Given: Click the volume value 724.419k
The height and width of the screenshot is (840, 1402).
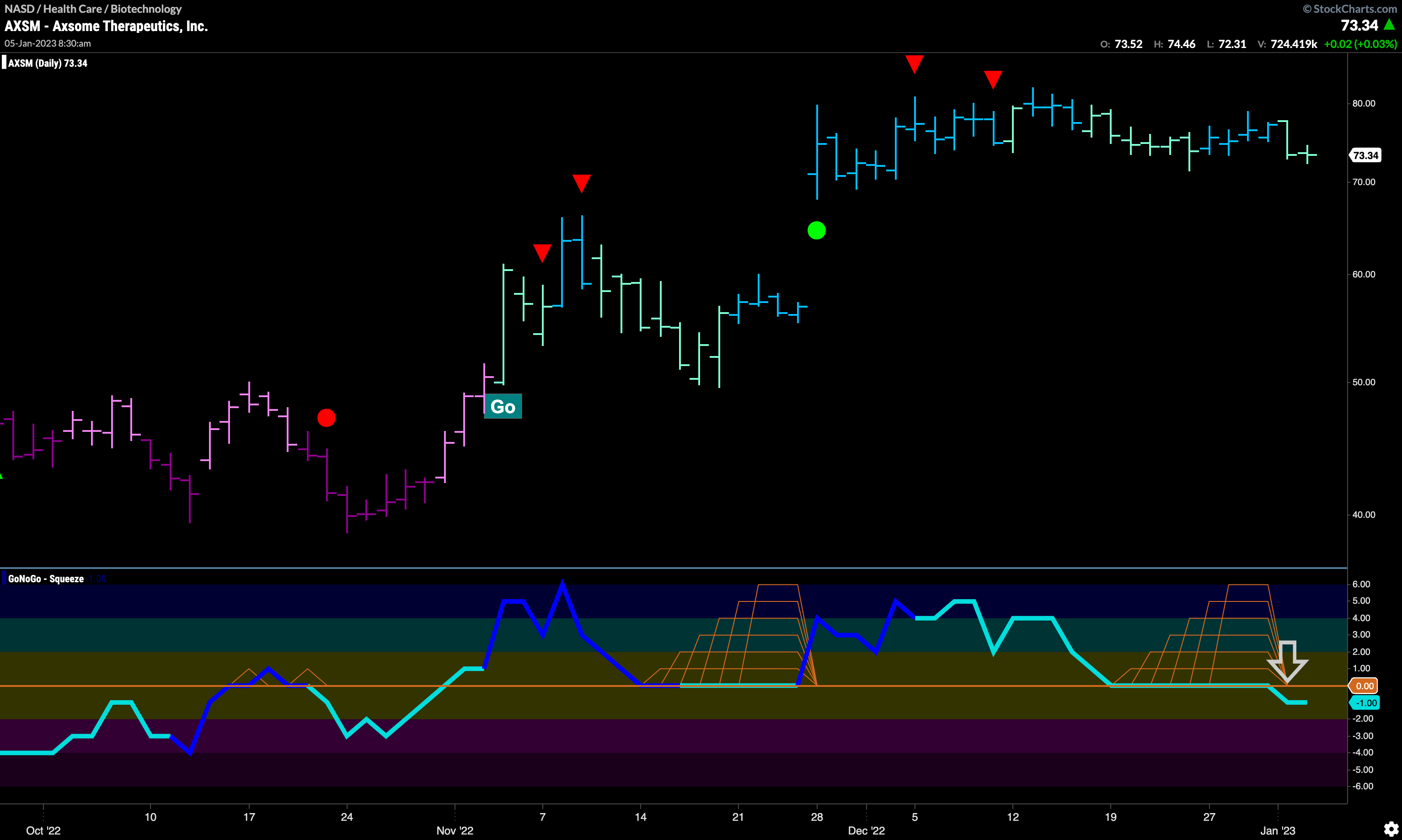Looking at the screenshot, I should point(1294,44).
